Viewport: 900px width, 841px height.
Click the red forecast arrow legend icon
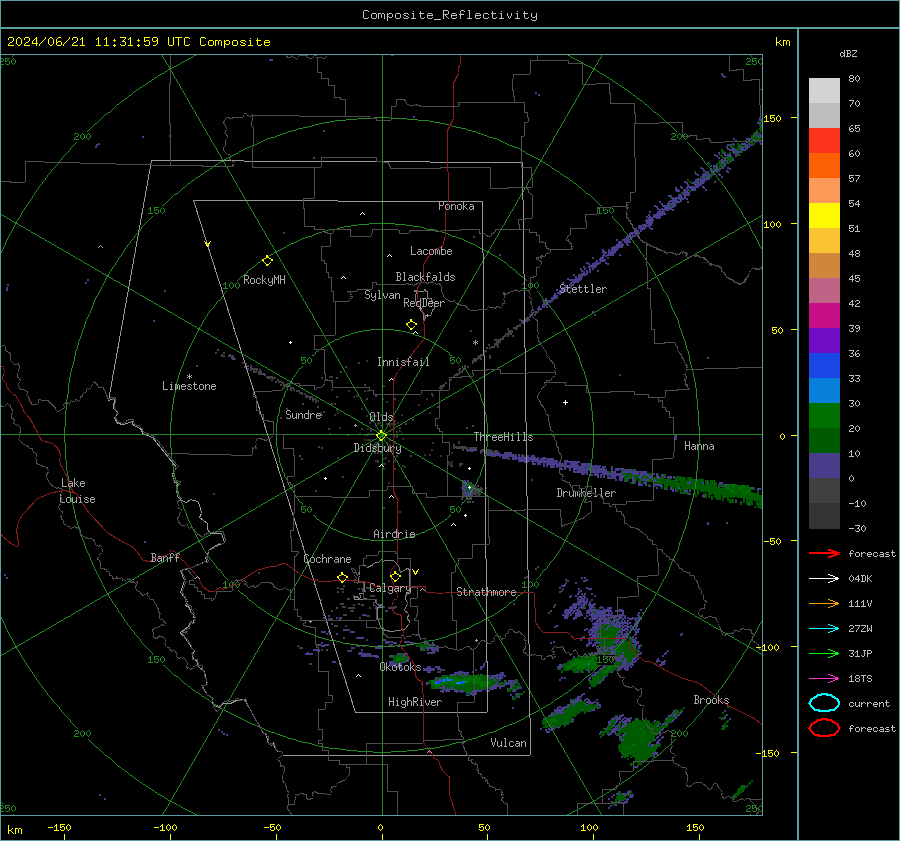click(x=824, y=553)
